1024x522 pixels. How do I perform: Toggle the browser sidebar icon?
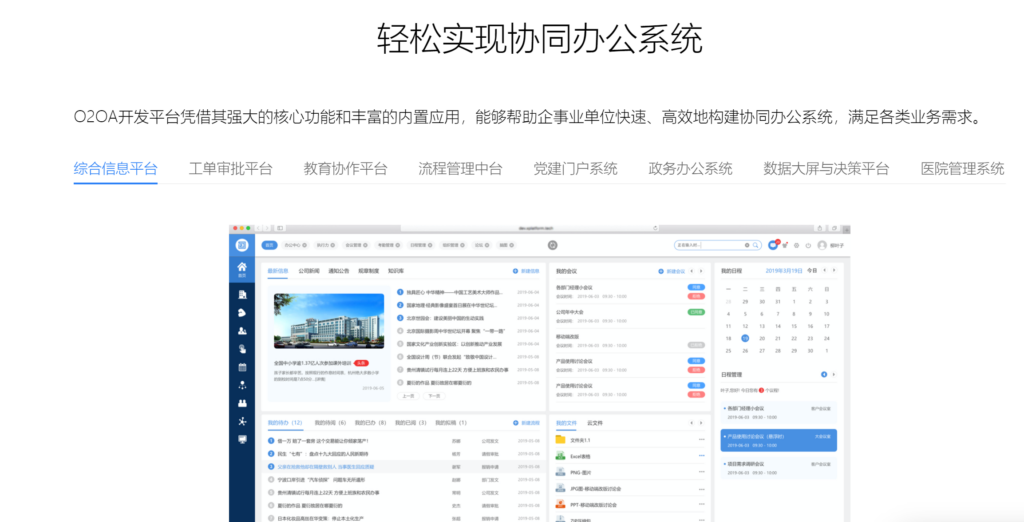tap(280, 228)
